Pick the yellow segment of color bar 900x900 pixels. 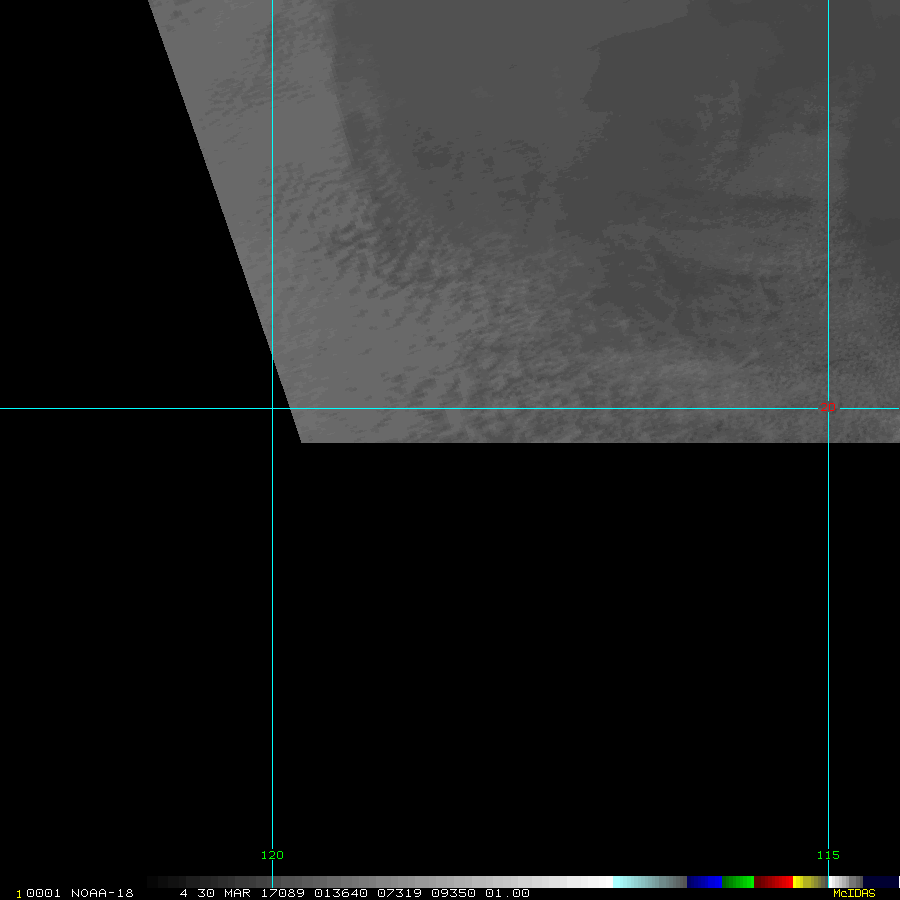(x=802, y=882)
